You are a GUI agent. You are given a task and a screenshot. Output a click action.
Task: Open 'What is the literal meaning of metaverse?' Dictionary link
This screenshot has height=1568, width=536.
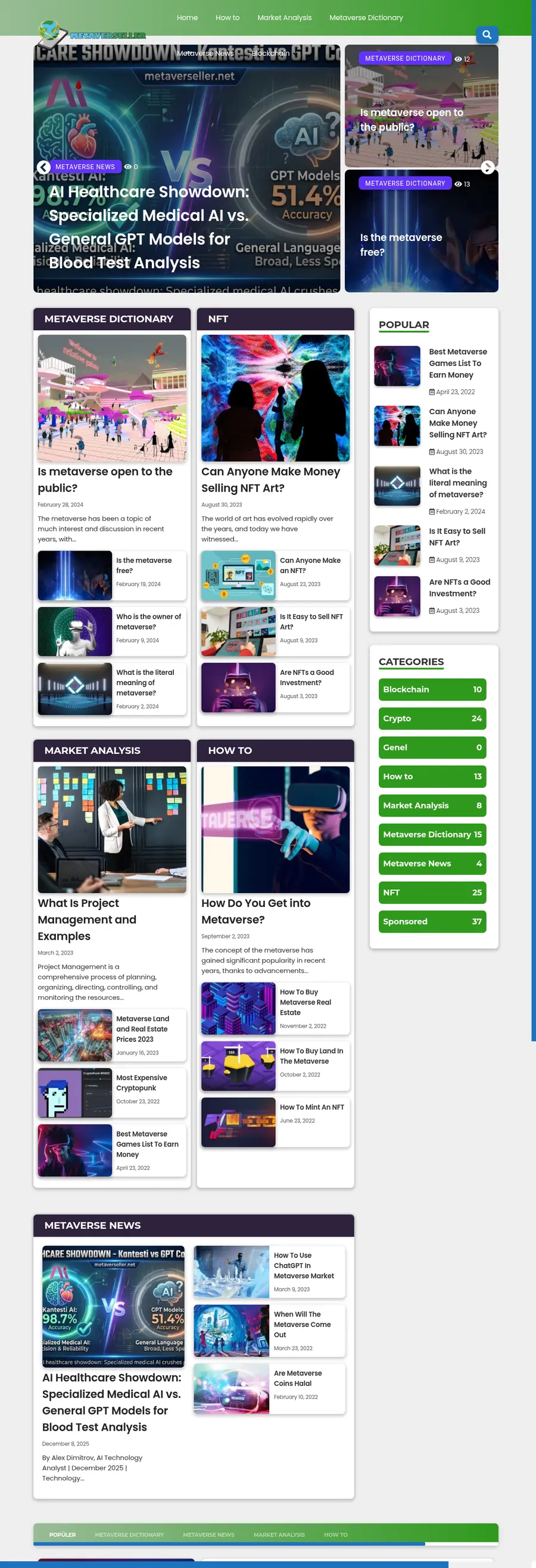coord(145,683)
